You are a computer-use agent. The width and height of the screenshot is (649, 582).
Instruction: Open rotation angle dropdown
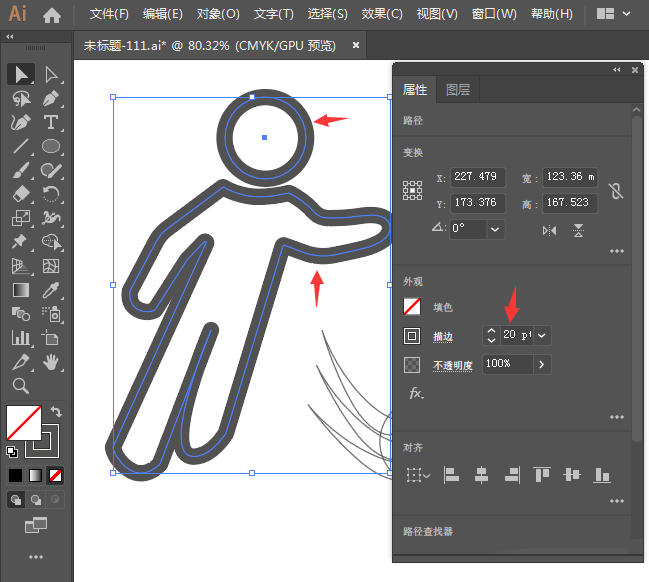(x=495, y=229)
